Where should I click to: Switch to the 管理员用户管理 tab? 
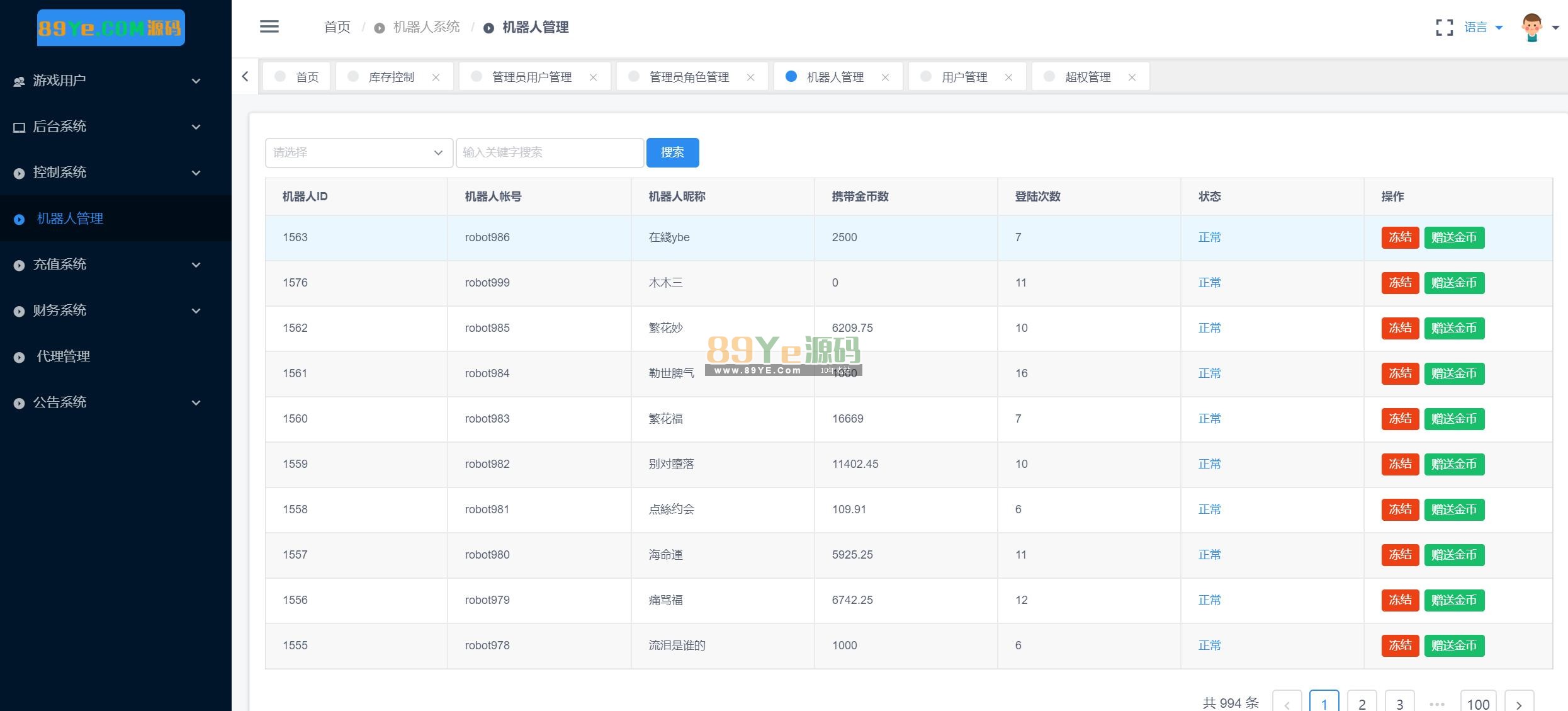tap(531, 77)
